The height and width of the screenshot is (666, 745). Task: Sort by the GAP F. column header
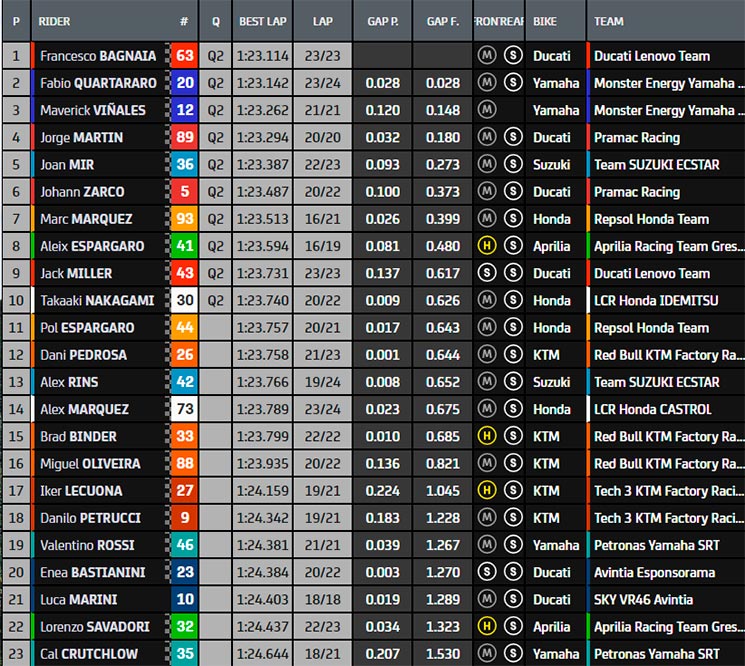coord(442,21)
